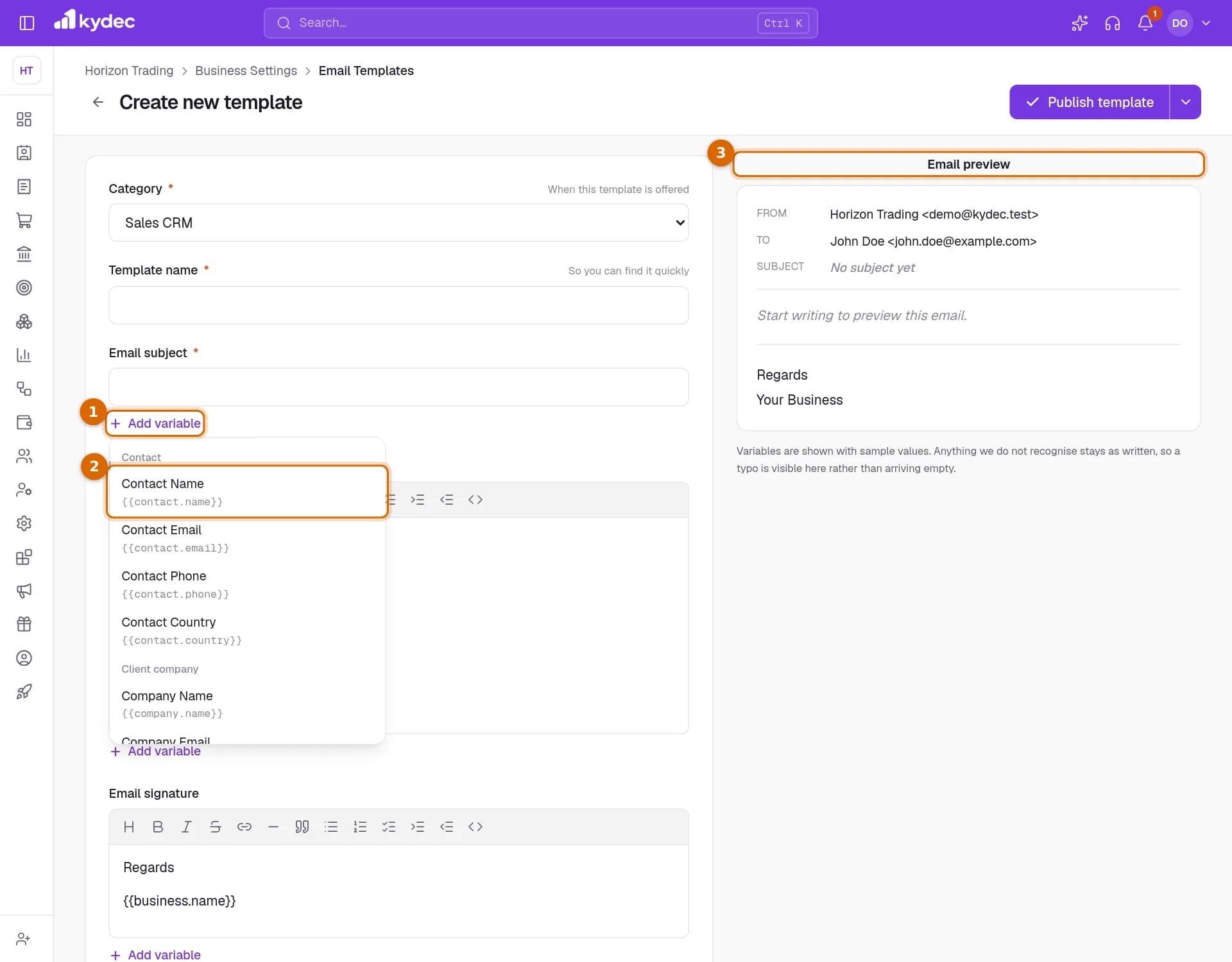Open the bar chart reports sidebar icon
Screen dimensions: 1232x962
[x=24, y=355]
